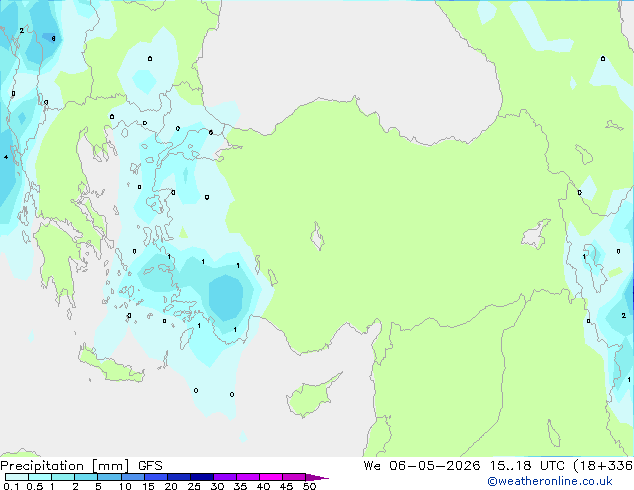634x490 pixels.
Task: Click the medium blue 10 mm legend swatch
Action: point(133,477)
